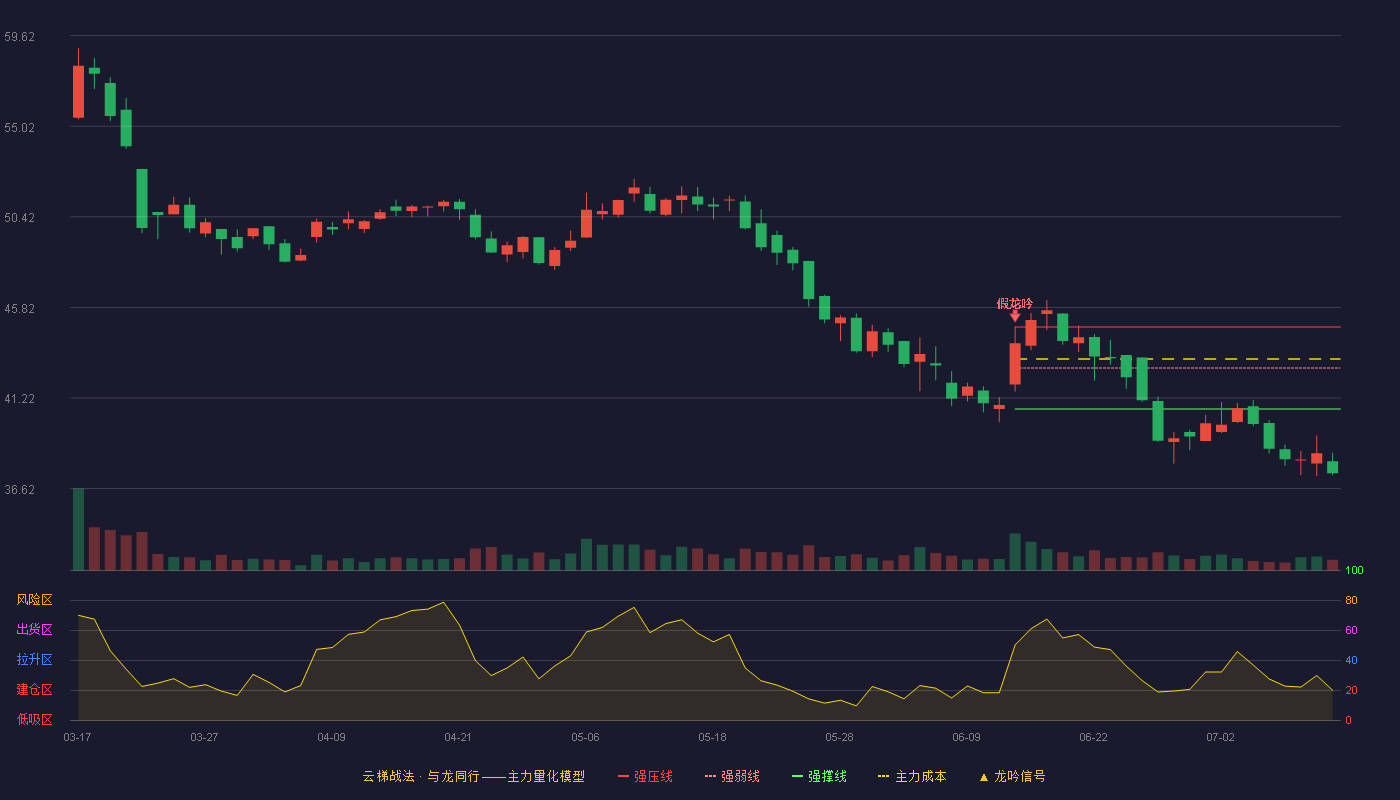The width and height of the screenshot is (1400, 800).
Task: Click the first red candlestick at 03-17
Action: tap(78, 92)
